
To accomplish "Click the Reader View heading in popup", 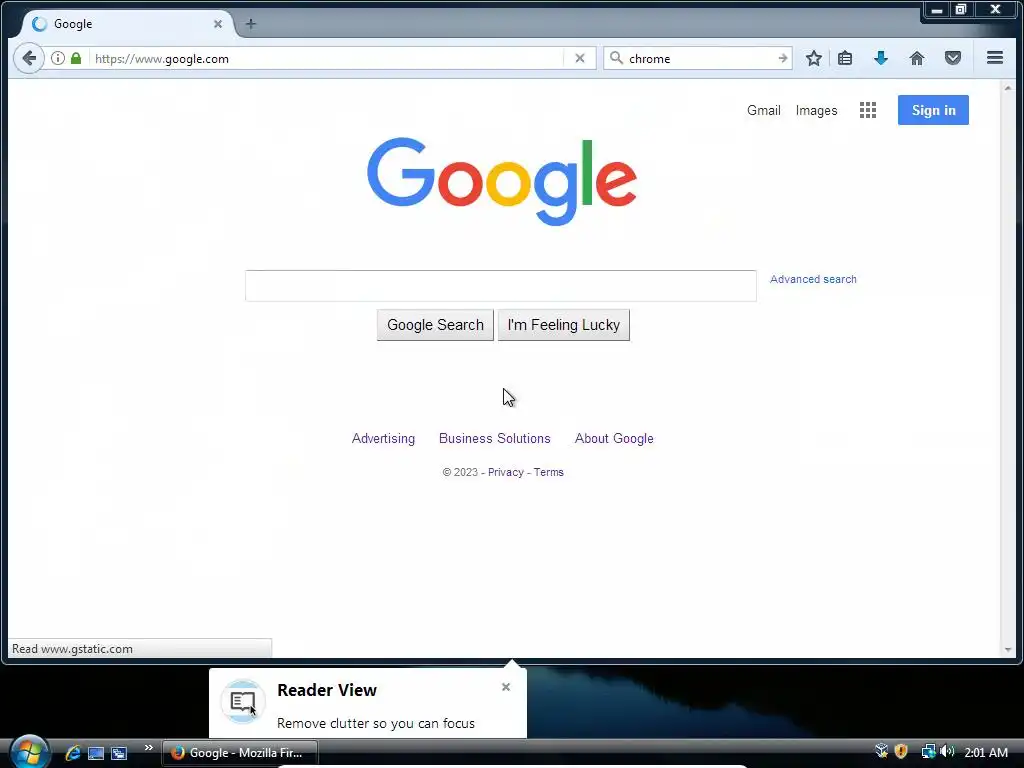I will pos(327,690).
